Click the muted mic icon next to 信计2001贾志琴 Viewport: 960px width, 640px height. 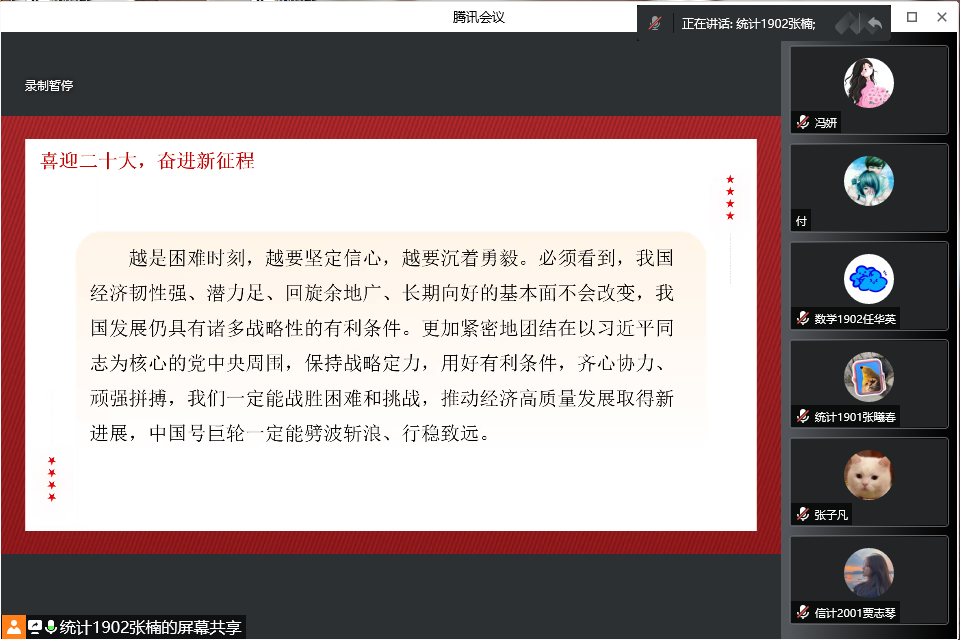(x=803, y=612)
